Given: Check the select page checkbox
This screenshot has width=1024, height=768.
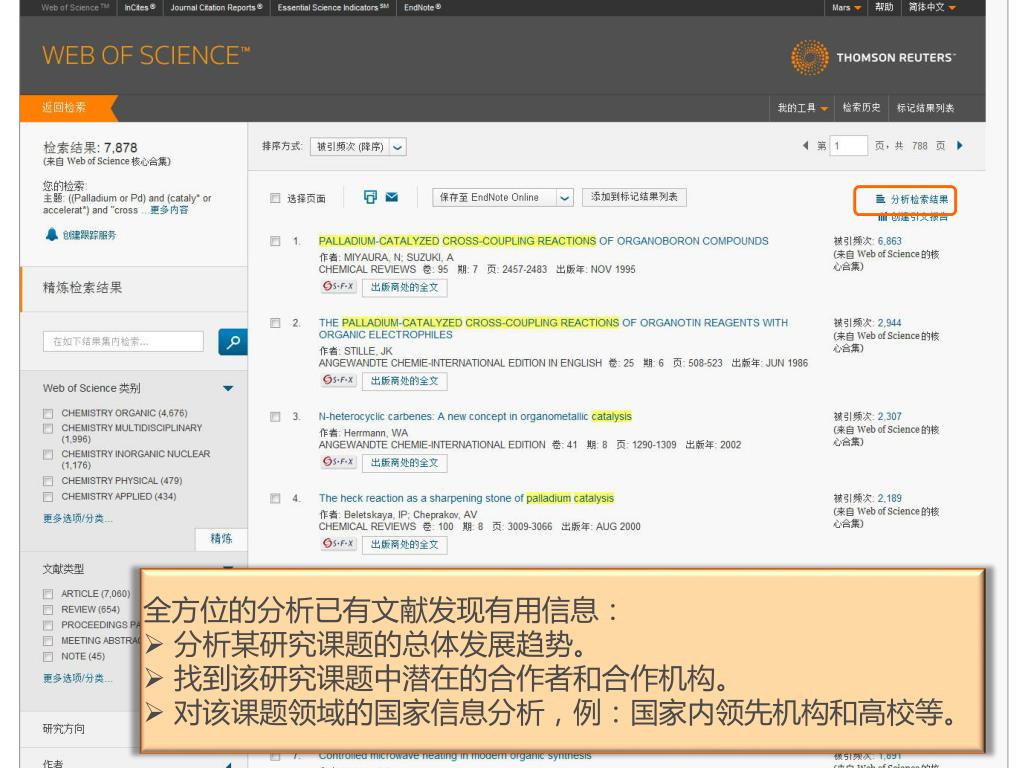Looking at the screenshot, I should click(275, 198).
